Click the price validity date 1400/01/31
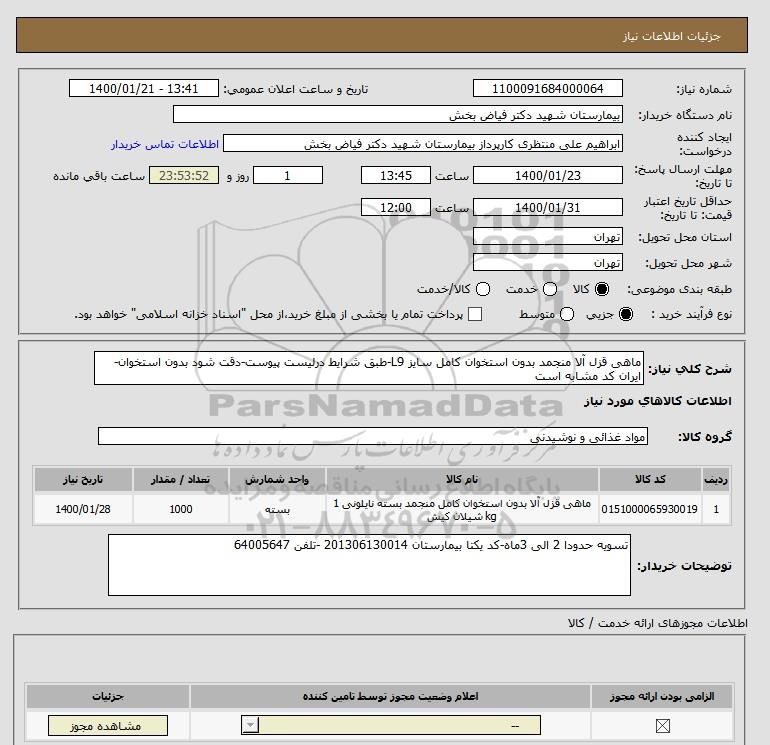The image size is (770, 745). tap(548, 207)
